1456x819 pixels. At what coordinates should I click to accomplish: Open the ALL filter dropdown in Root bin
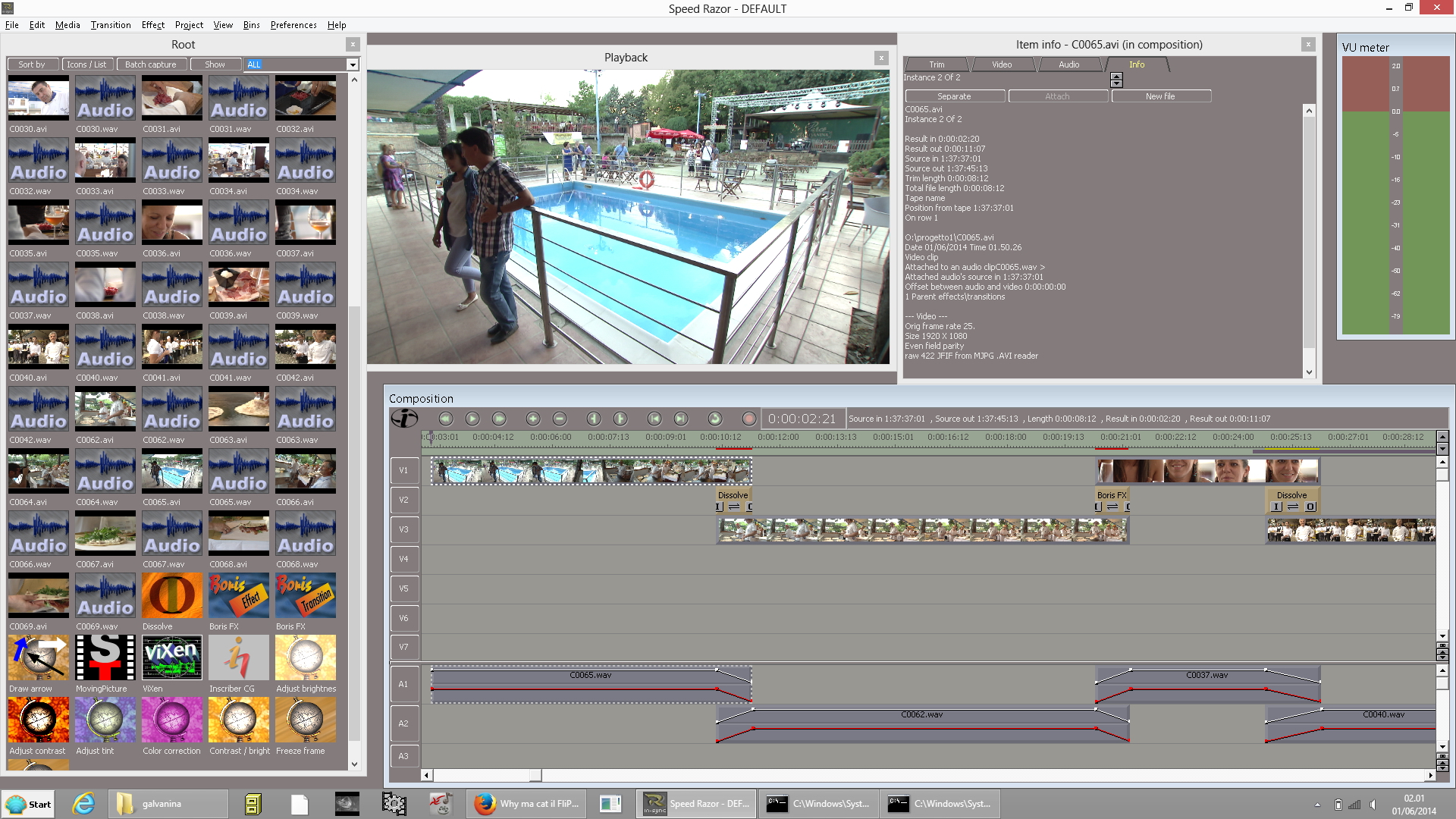(353, 64)
